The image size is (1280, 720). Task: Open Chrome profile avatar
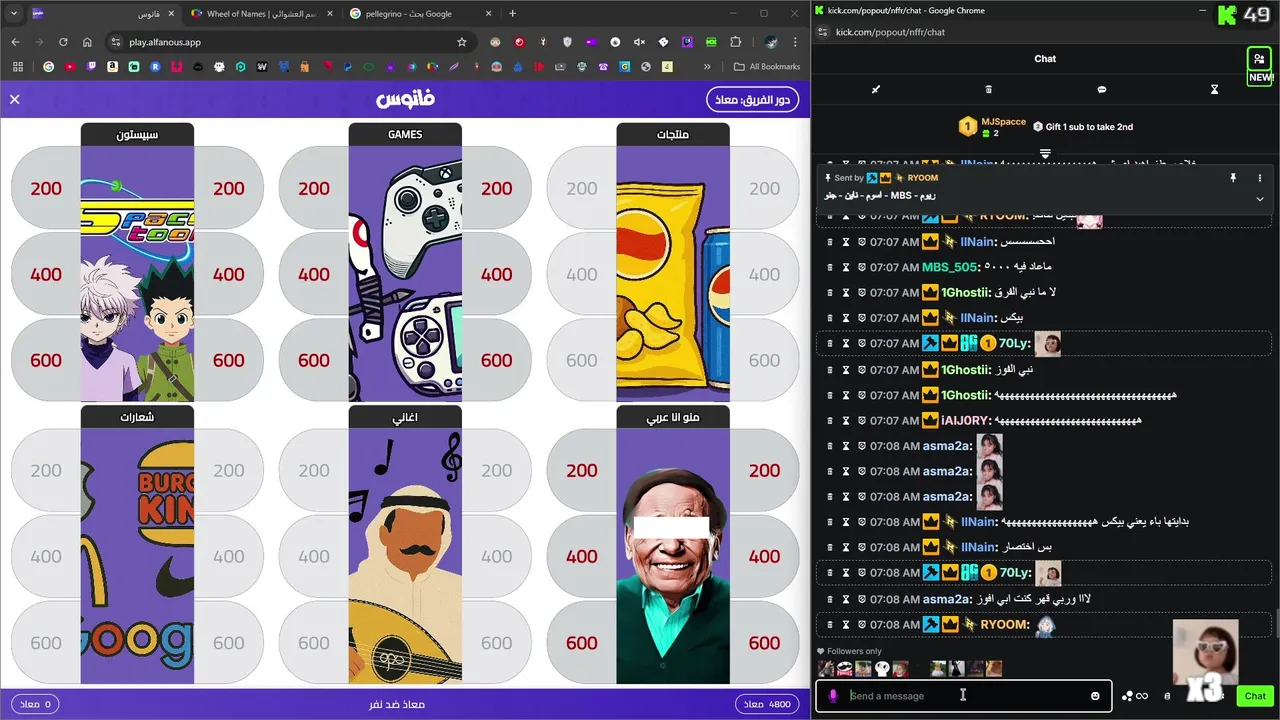(771, 42)
